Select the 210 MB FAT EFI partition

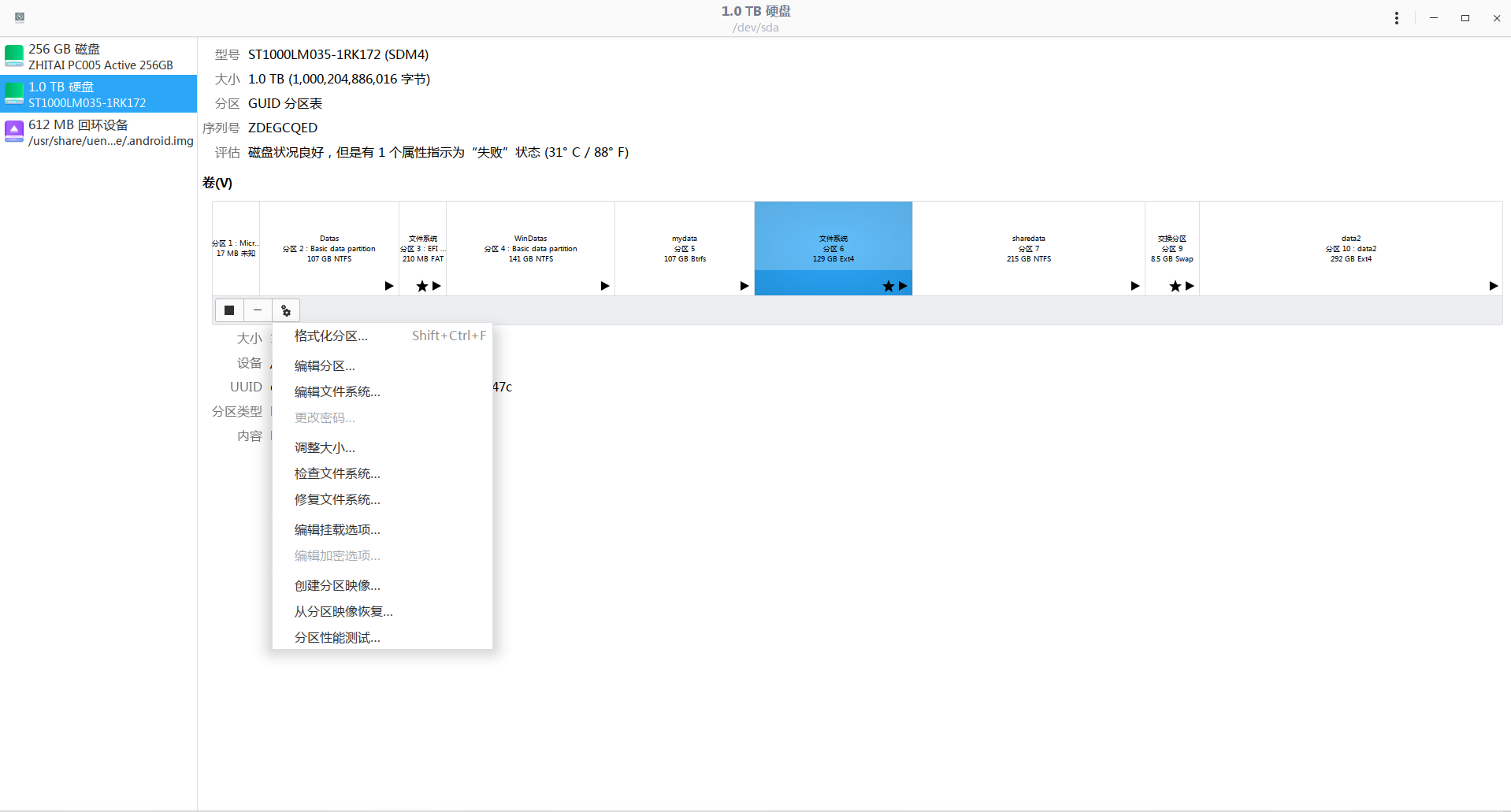click(423, 249)
